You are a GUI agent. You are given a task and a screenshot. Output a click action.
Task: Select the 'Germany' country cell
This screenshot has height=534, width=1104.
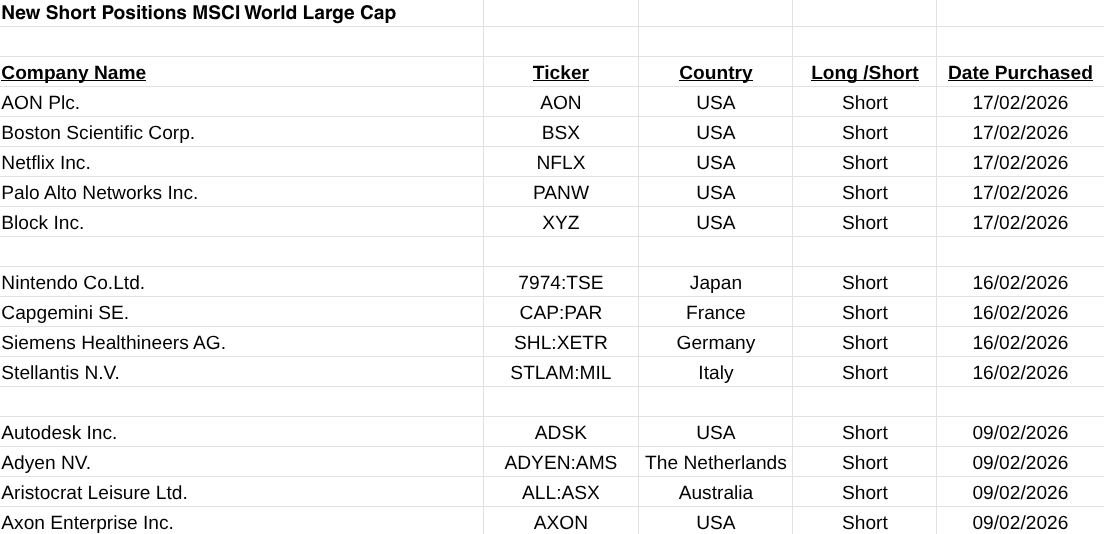pos(715,343)
